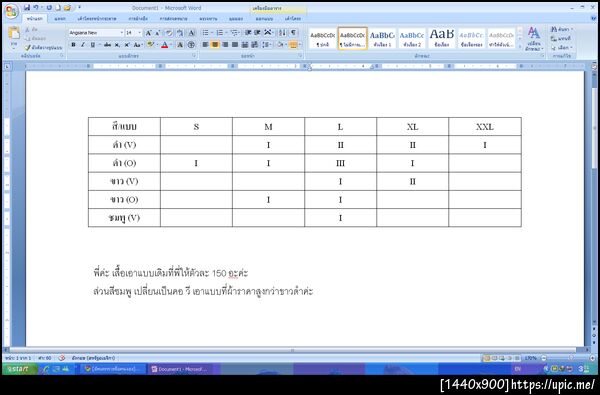
Task: Open the Page Layout ribbon tab
Action: tap(97, 18)
